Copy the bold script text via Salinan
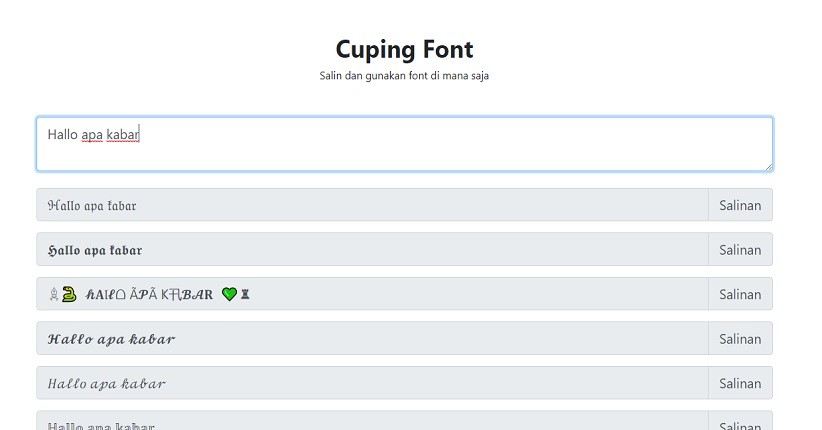The image size is (822, 430). [x=740, y=339]
